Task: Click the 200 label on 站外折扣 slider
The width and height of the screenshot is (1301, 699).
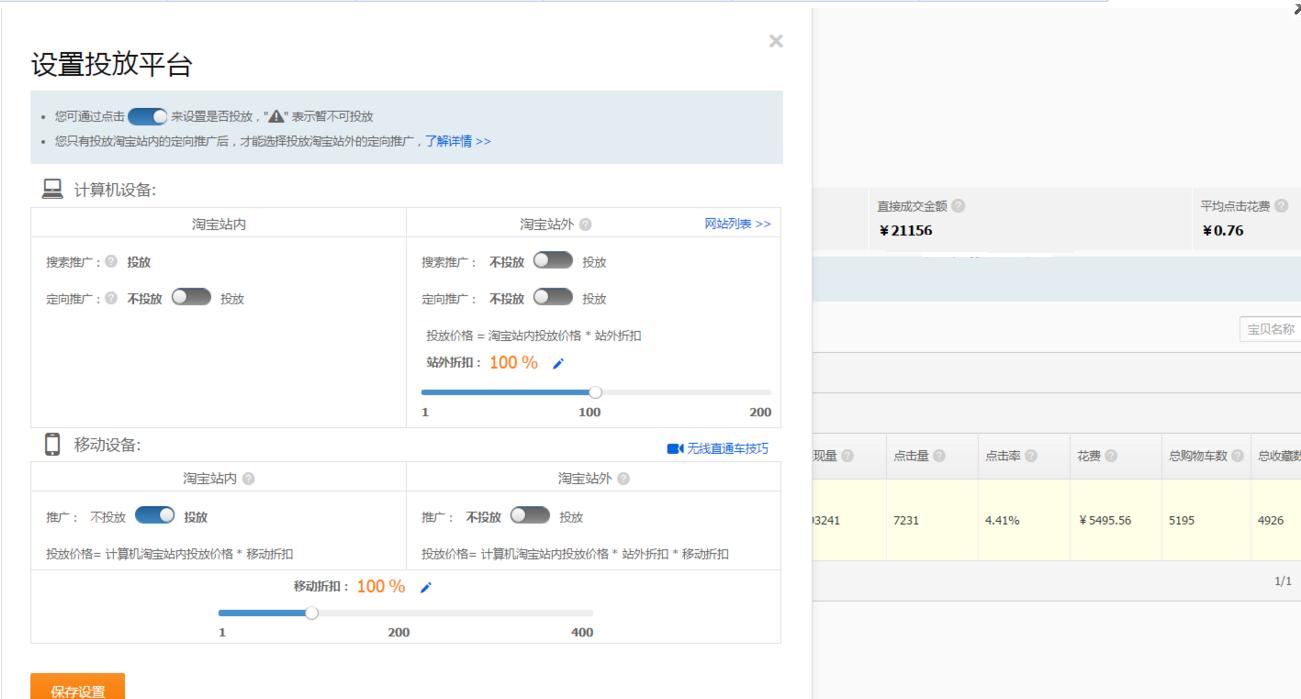Action: coord(760,412)
